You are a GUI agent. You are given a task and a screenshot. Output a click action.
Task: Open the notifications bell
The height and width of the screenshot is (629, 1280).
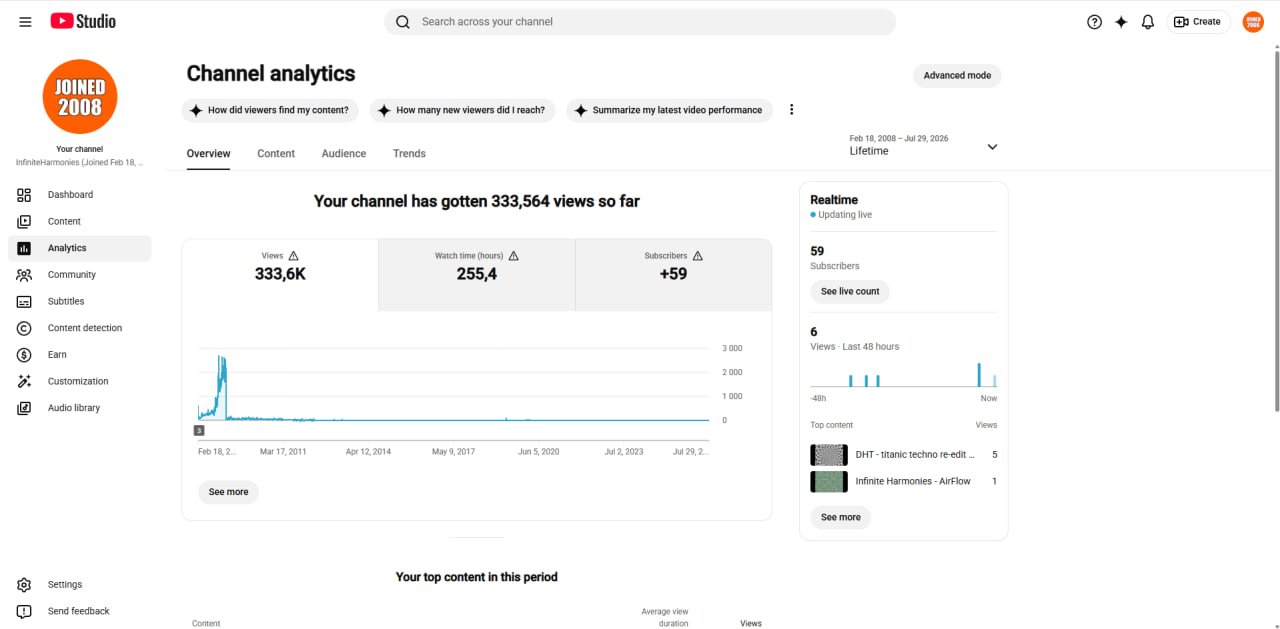(x=1148, y=22)
